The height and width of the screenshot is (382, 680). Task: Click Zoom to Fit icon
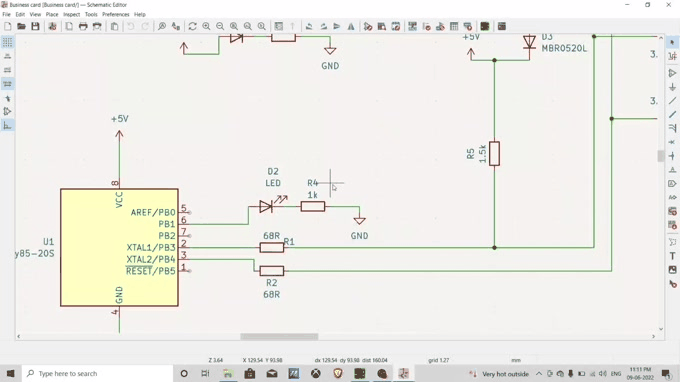[x=234, y=26]
